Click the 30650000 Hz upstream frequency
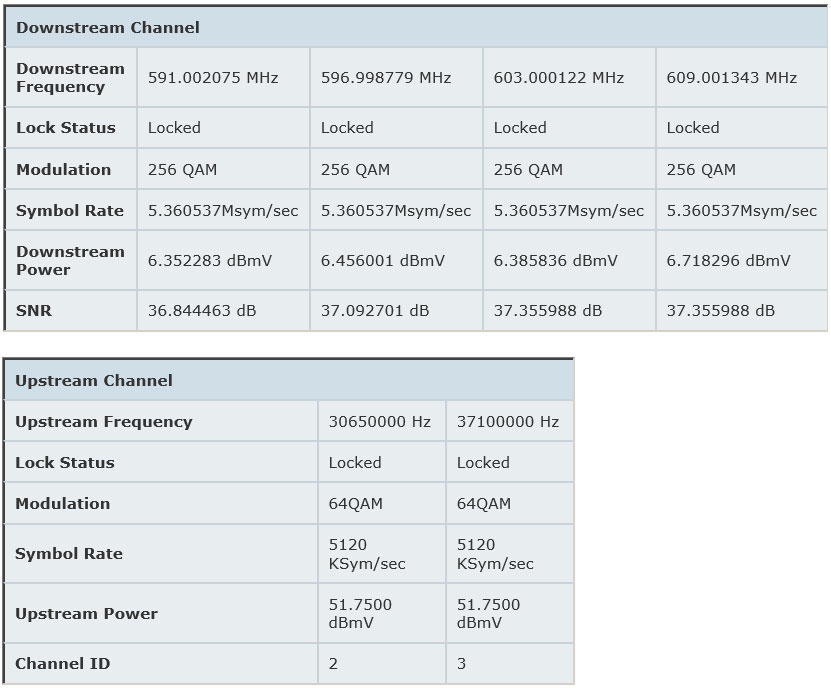Screen dimensions: 831x688 380,422
